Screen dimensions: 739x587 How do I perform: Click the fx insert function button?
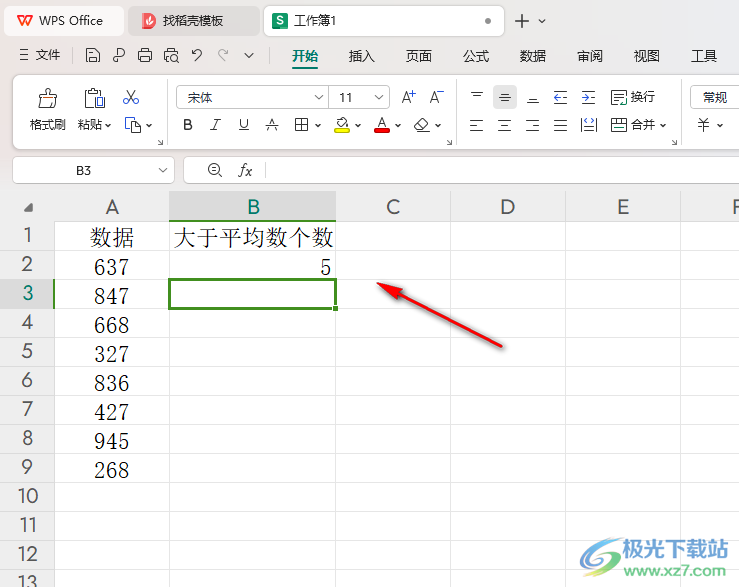click(x=245, y=170)
